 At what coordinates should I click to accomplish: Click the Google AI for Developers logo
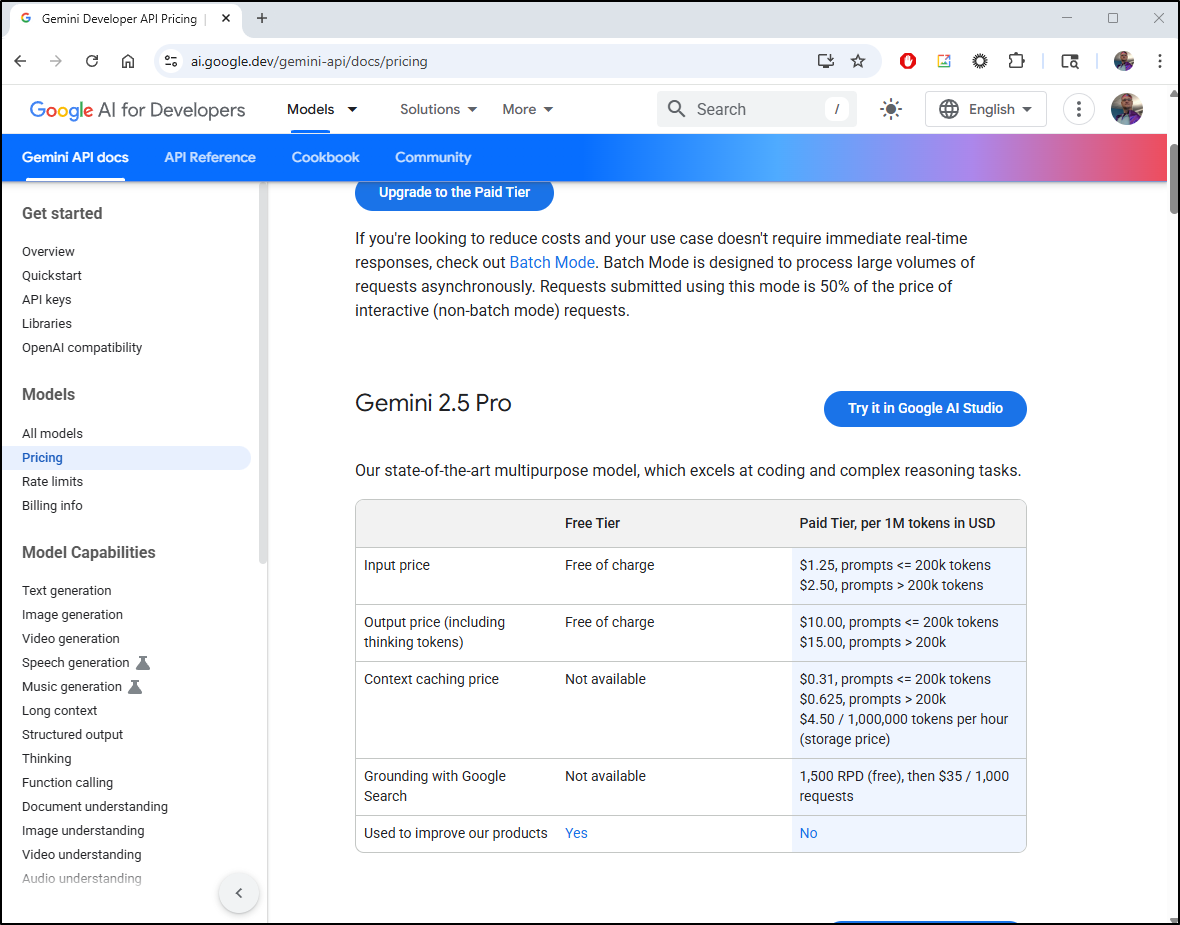[x=138, y=110]
